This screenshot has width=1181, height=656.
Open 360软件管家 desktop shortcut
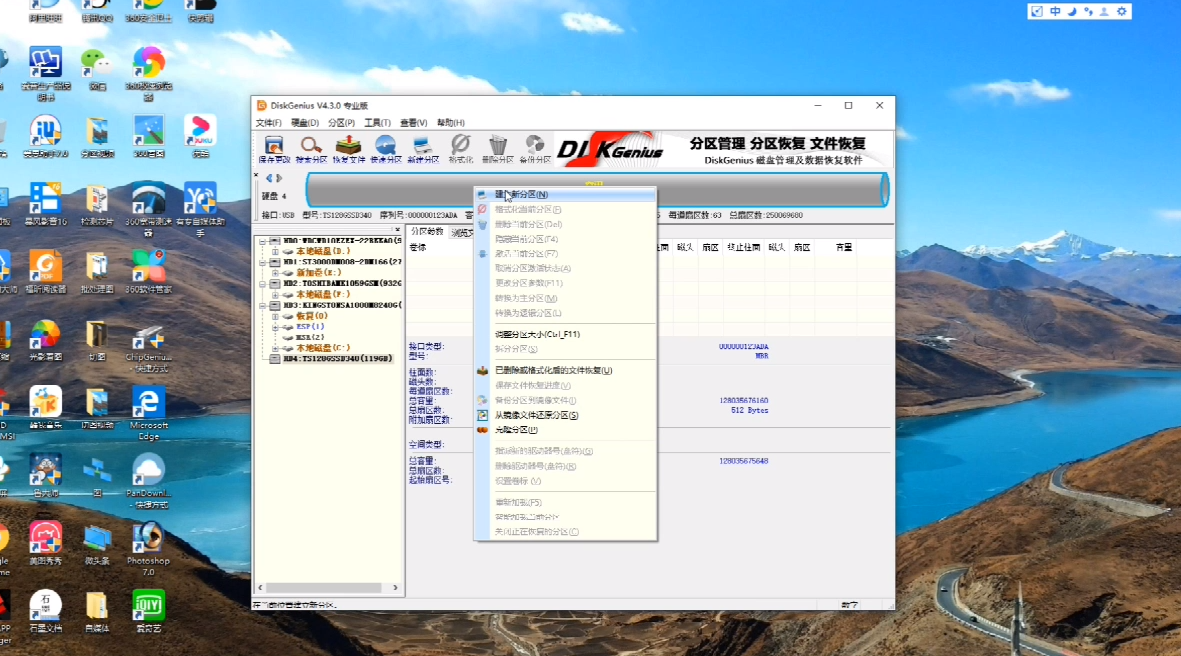pyautogui.click(x=148, y=271)
